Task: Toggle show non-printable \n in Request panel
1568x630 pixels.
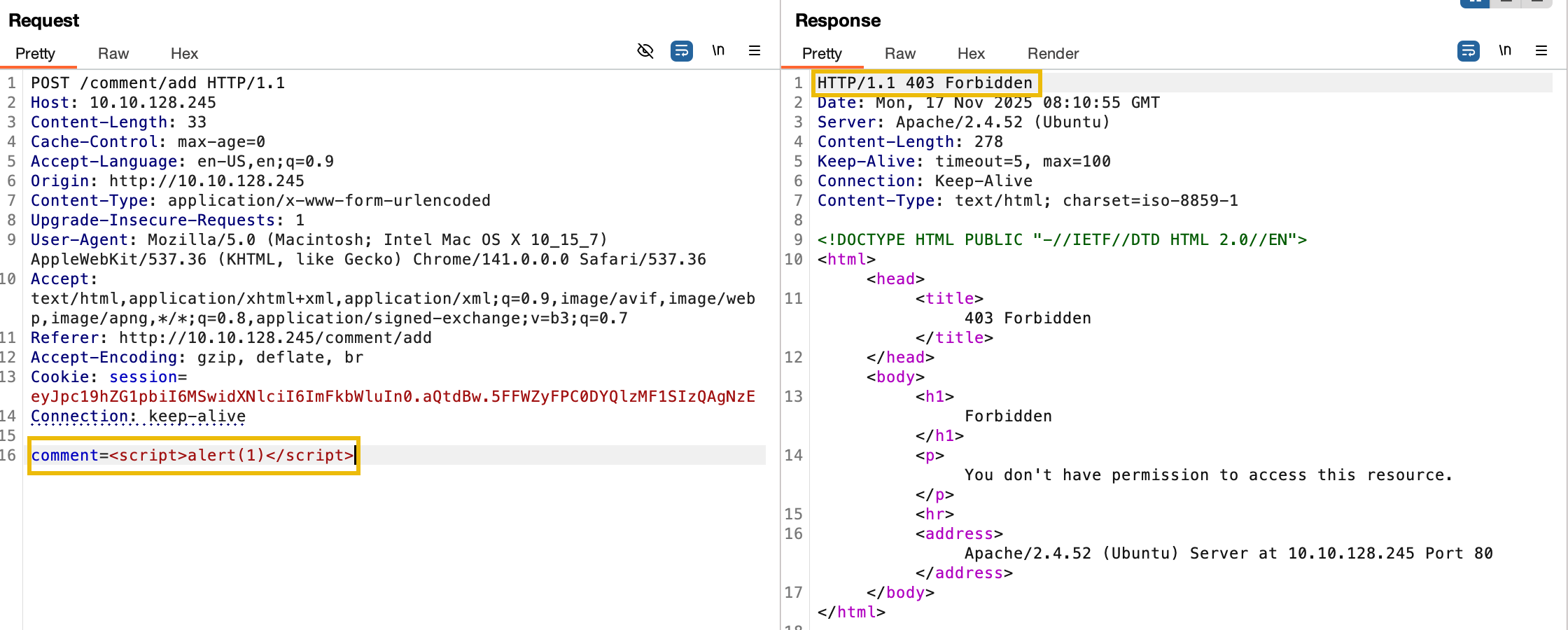Action: (x=718, y=50)
